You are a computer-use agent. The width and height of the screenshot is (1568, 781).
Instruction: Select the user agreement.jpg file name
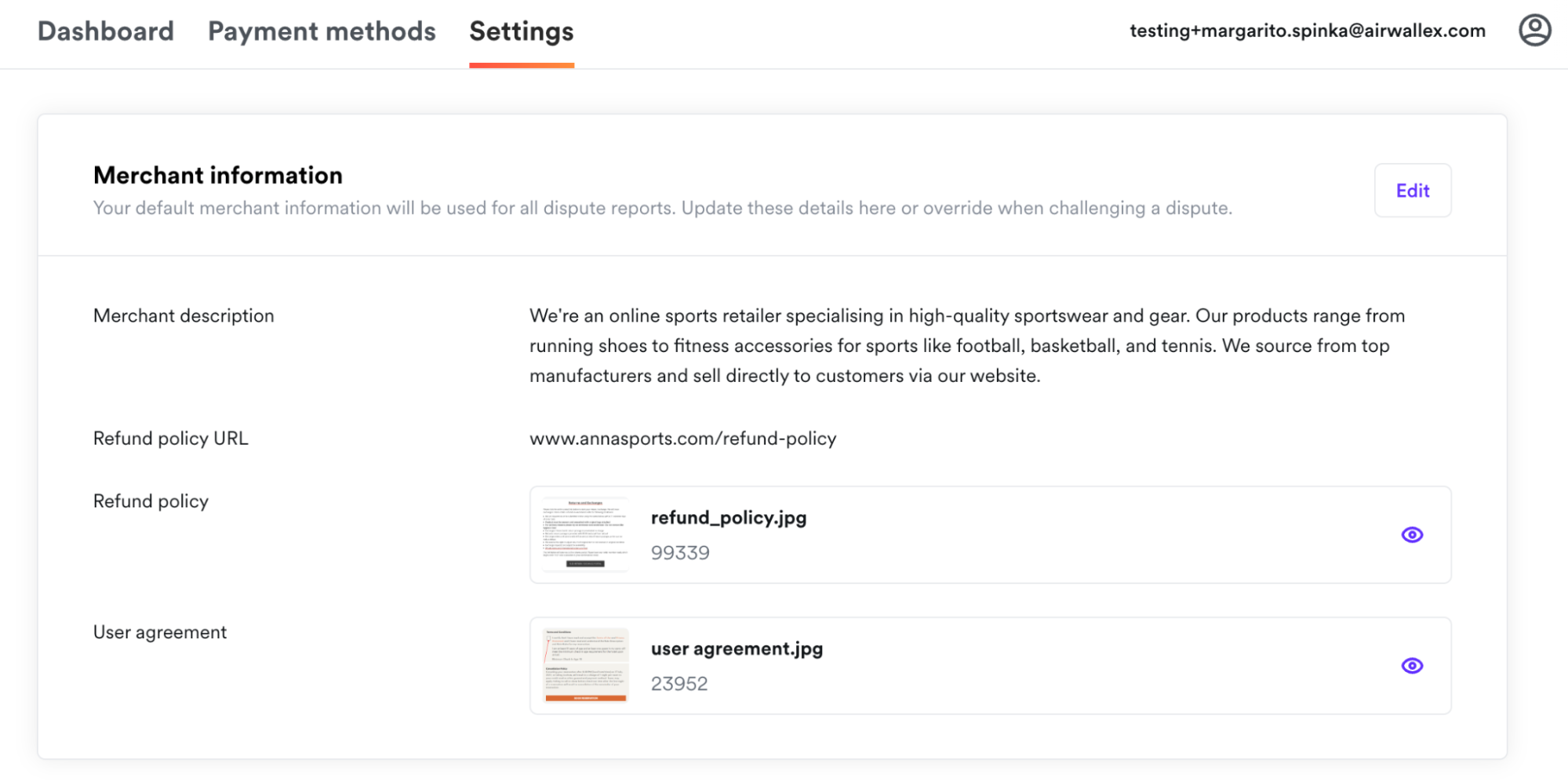[737, 648]
